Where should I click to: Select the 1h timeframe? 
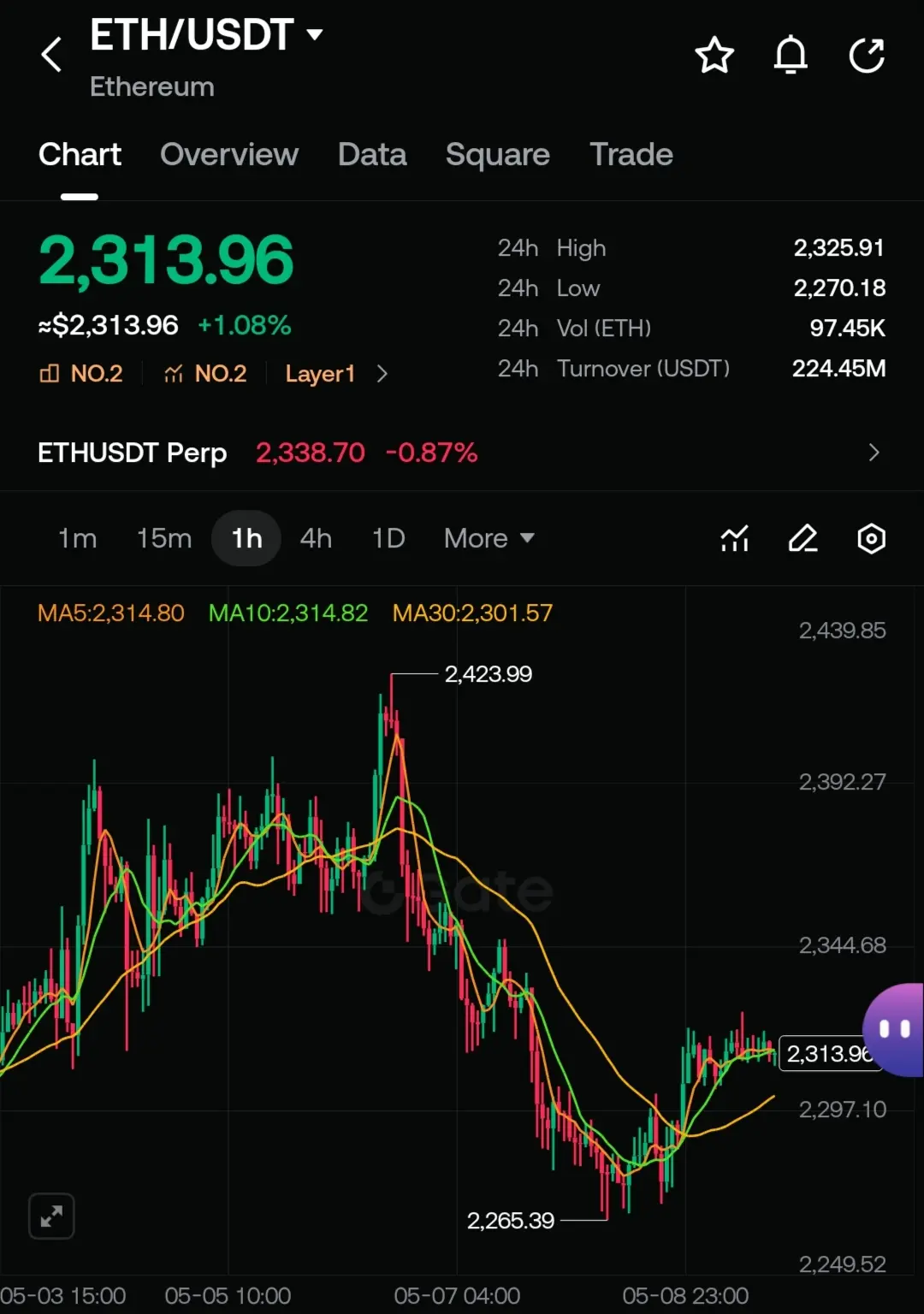coord(246,538)
